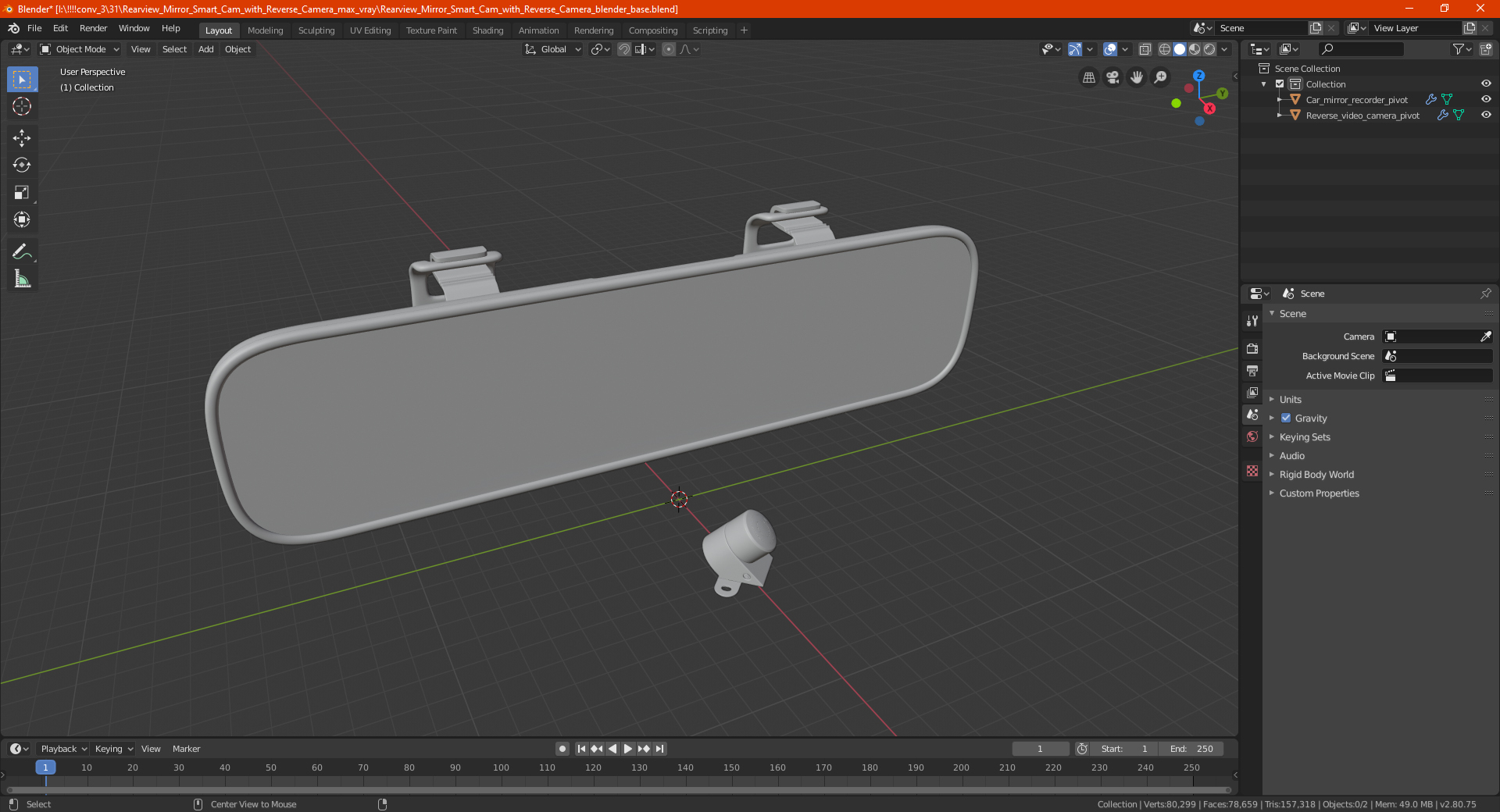The width and height of the screenshot is (1500, 812).
Task: Select the Select Box tool
Action: click(x=22, y=80)
